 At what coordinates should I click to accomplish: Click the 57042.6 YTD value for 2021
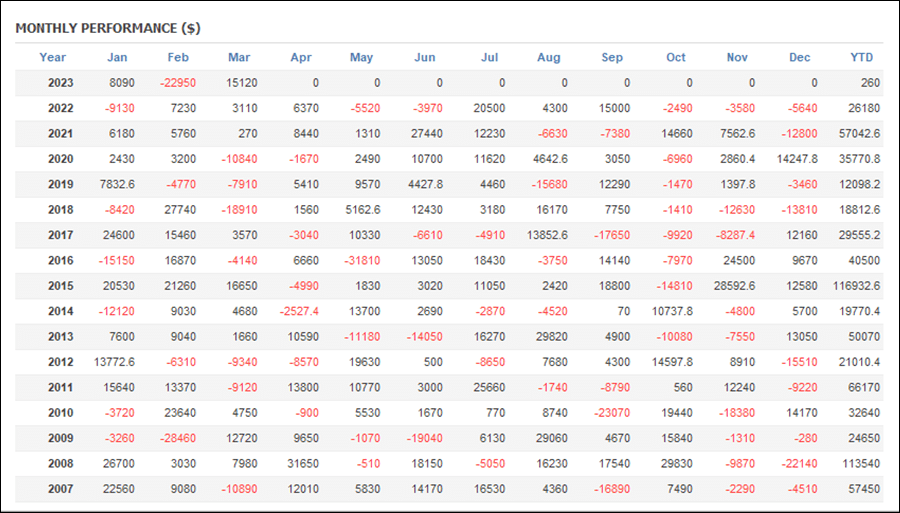click(859, 134)
